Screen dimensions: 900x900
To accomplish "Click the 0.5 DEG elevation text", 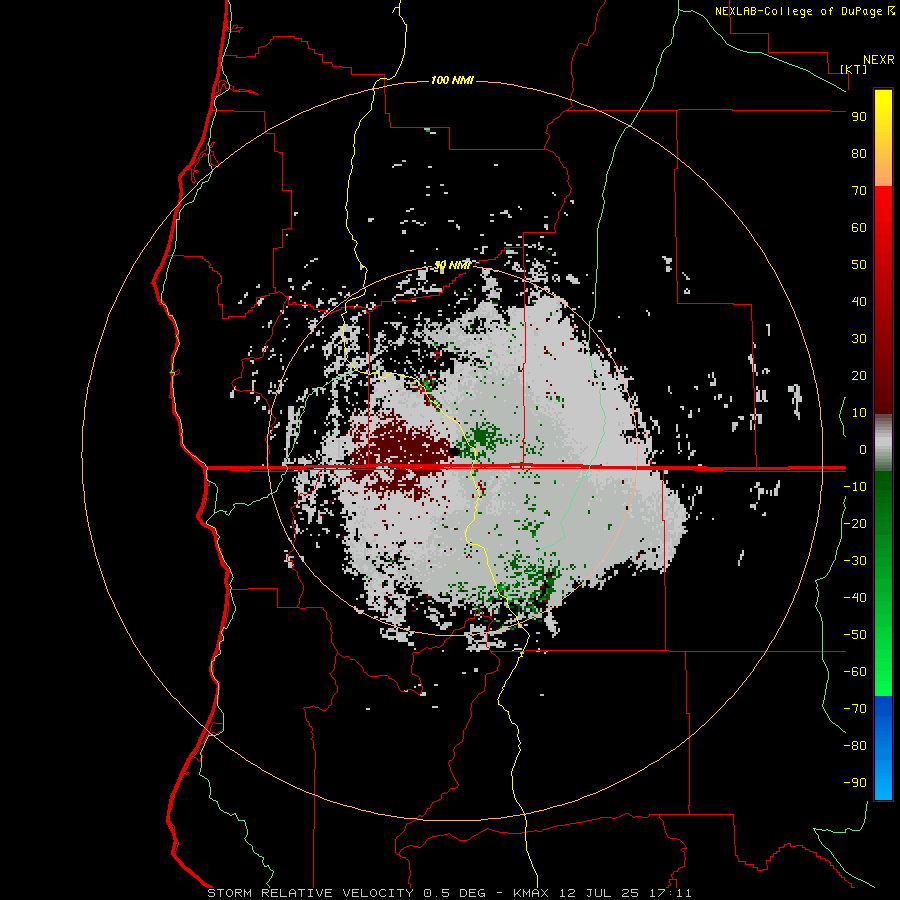I will point(455,893).
